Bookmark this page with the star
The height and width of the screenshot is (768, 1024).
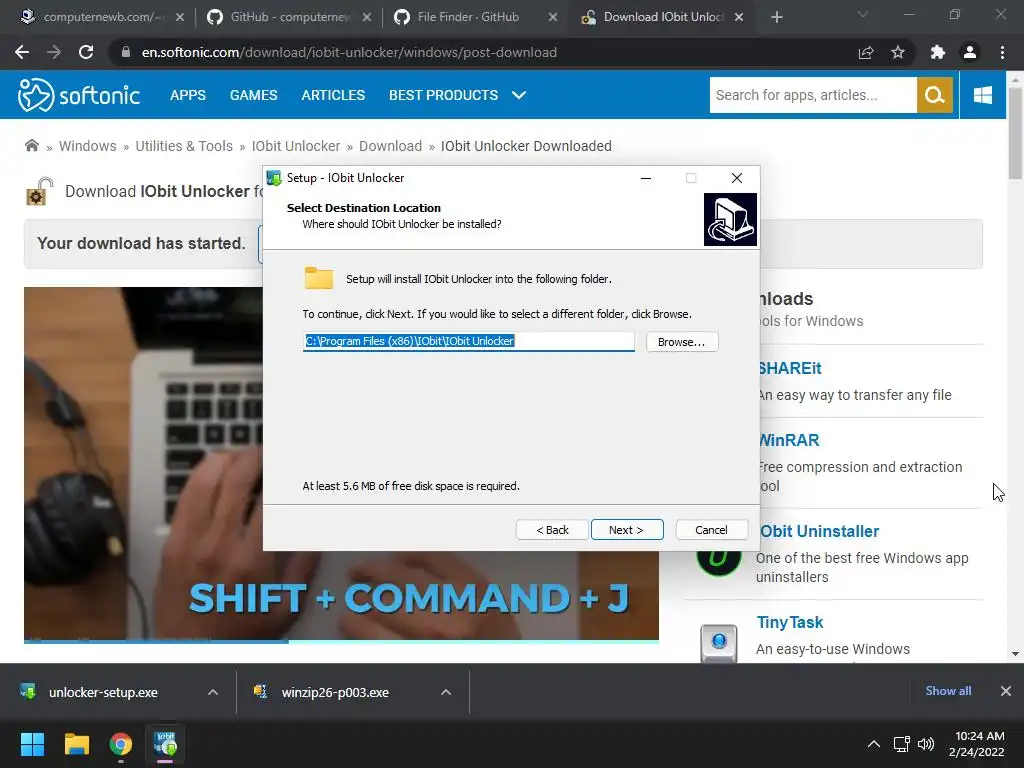(x=898, y=52)
